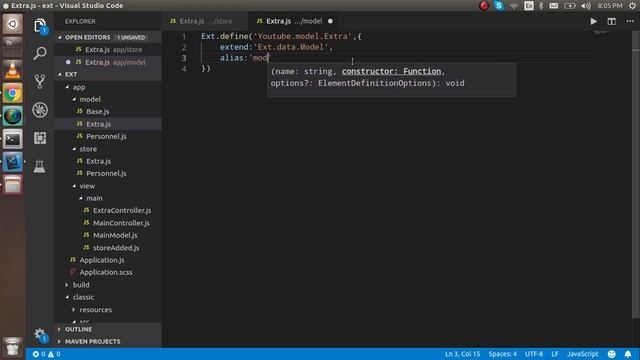Open volume control in top panel
Screen dimensions: 640x360
(586, 6)
